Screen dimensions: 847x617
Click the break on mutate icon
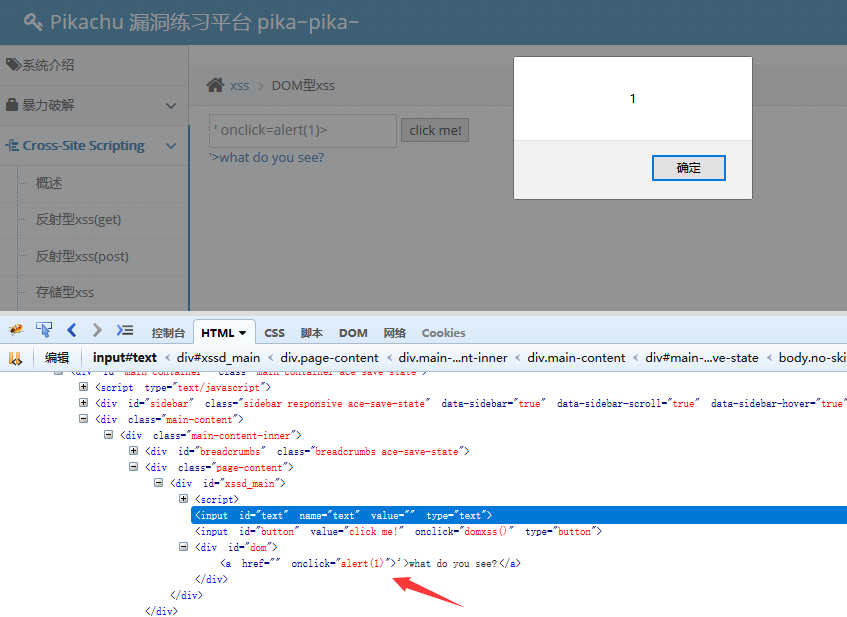pos(15,358)
